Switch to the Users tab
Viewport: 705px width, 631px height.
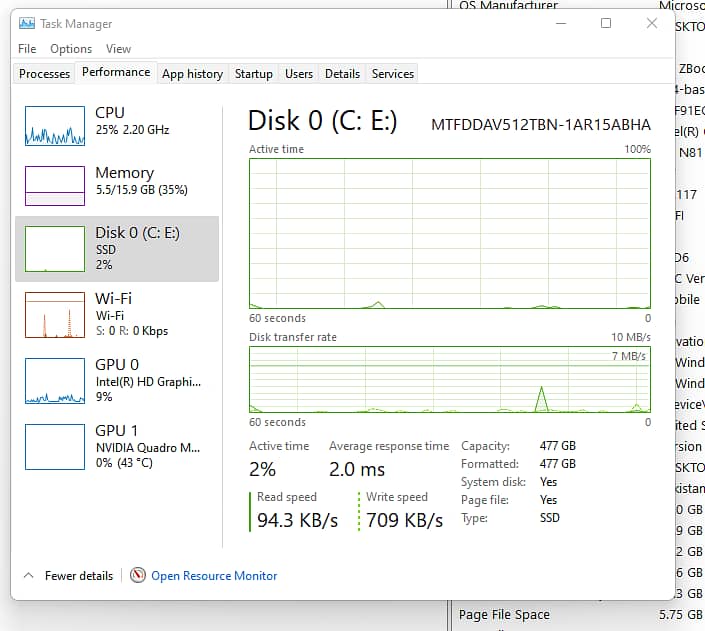299,74
